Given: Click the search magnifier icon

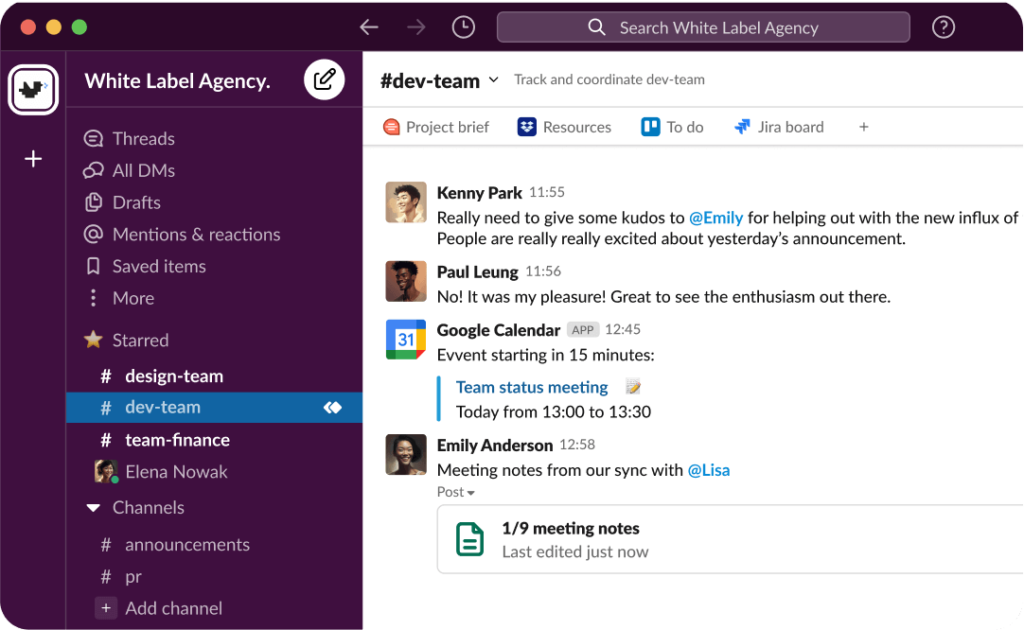Looking at the screenshot, I should pyautogui.click(x=596, y=27).
